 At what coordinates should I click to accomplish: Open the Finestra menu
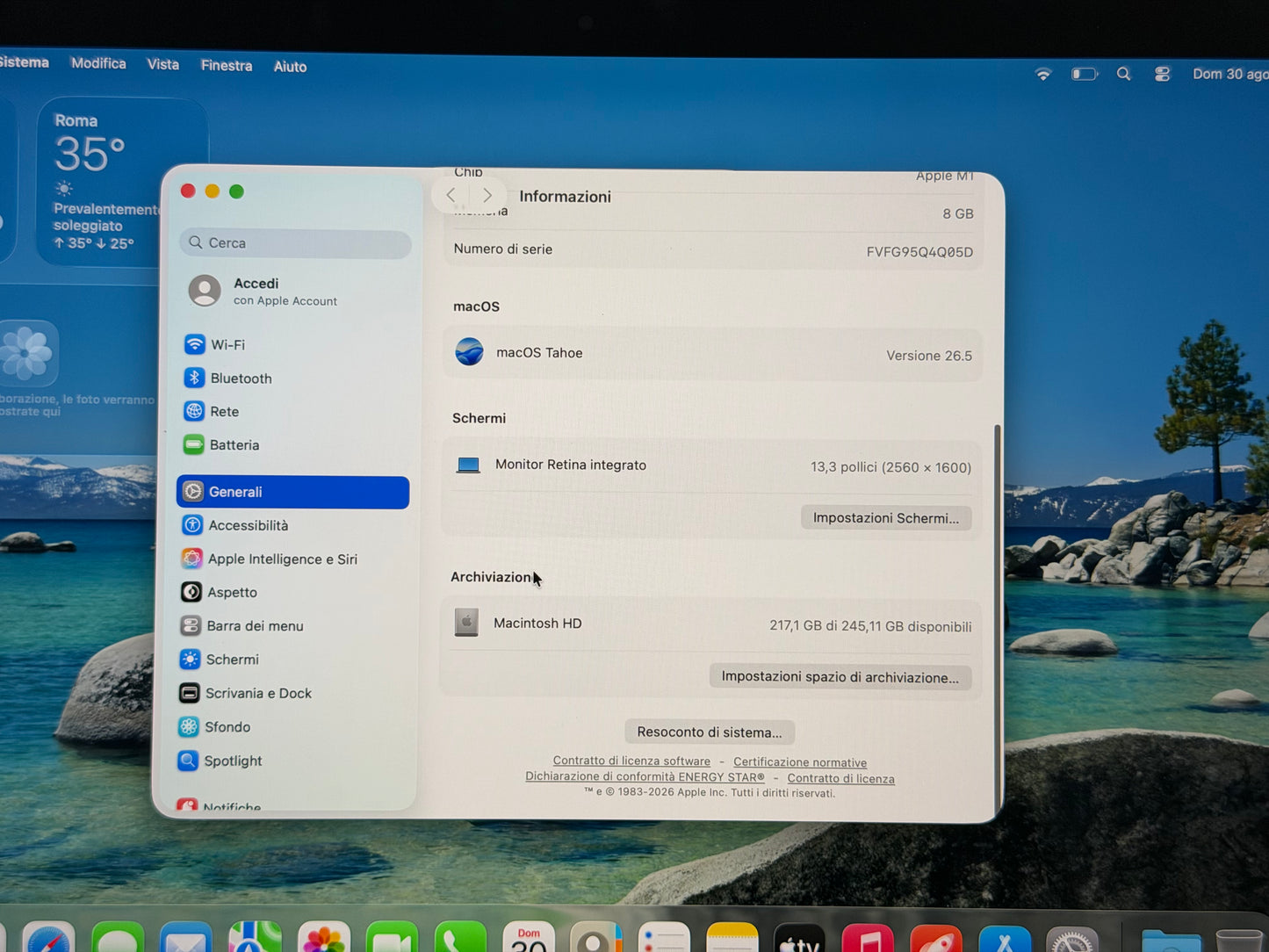coord(226,66)
